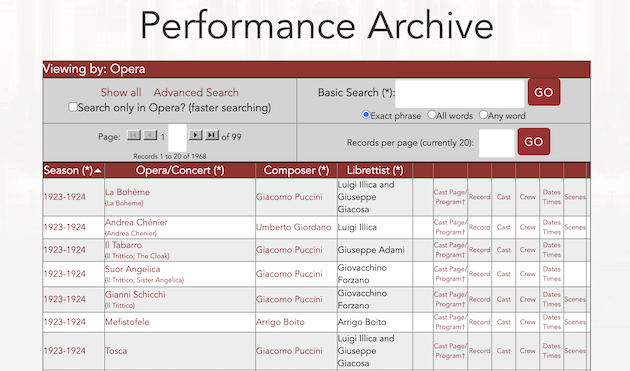
Task: Click 'Records 1 to 20 of 1968' text
Action: point(170,156)
